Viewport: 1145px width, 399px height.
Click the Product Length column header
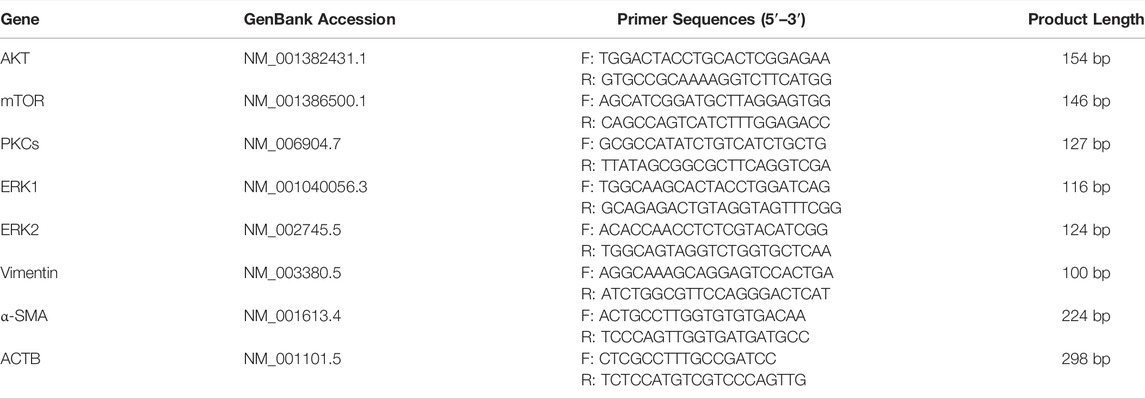(1086, 20)
